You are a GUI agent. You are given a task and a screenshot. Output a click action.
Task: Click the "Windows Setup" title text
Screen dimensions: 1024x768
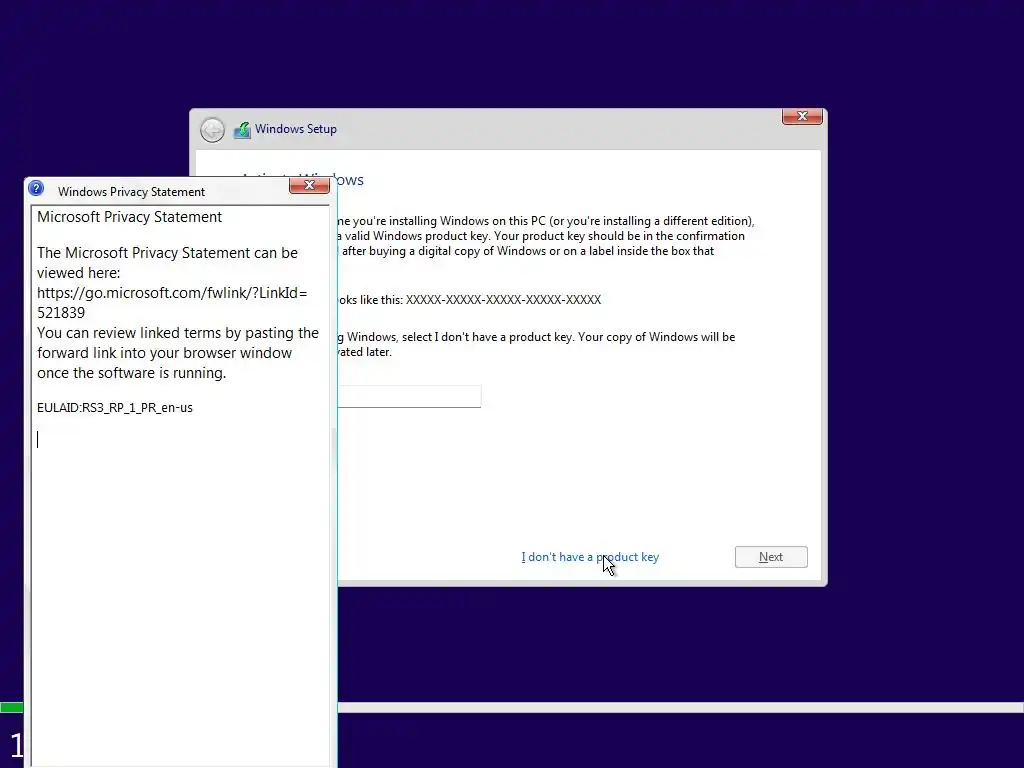pyautogui.click(x=296, y=129)
